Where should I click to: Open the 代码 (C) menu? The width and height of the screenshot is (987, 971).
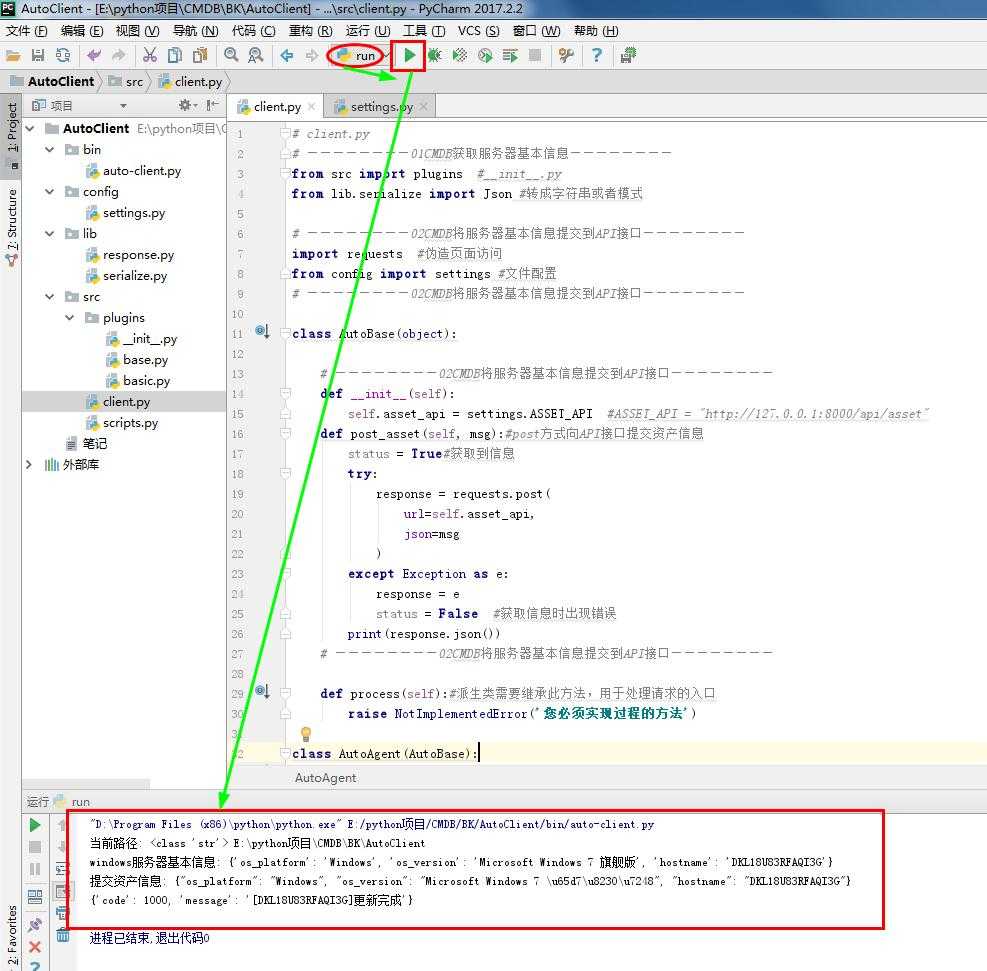point(254,31)
